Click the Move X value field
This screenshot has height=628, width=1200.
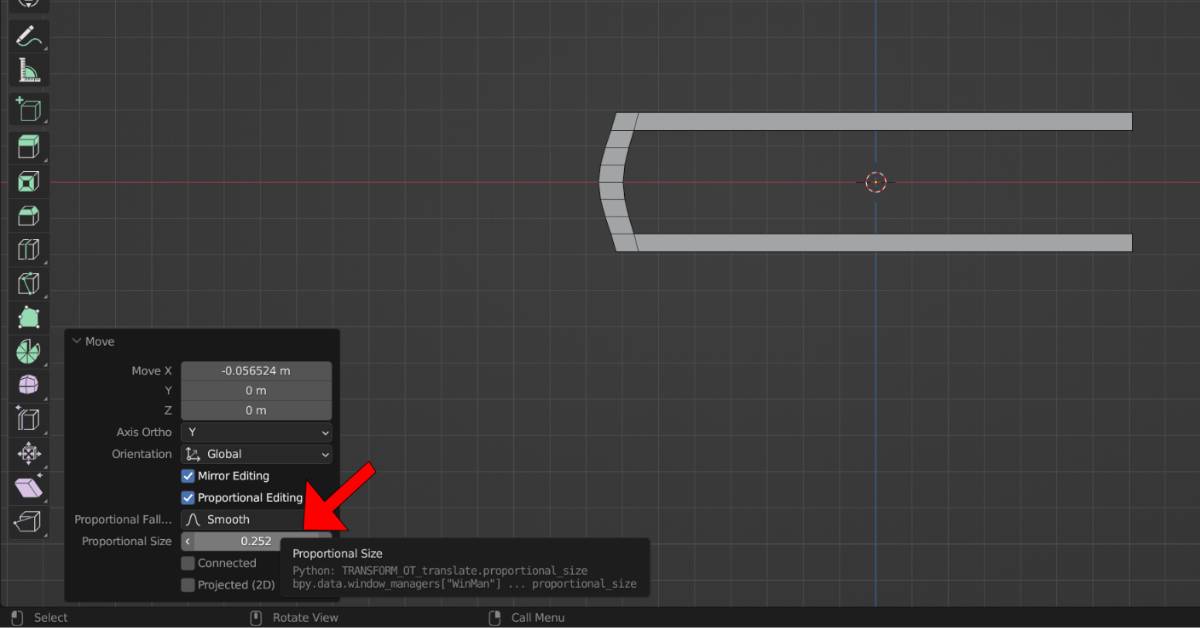coord(256,369)
